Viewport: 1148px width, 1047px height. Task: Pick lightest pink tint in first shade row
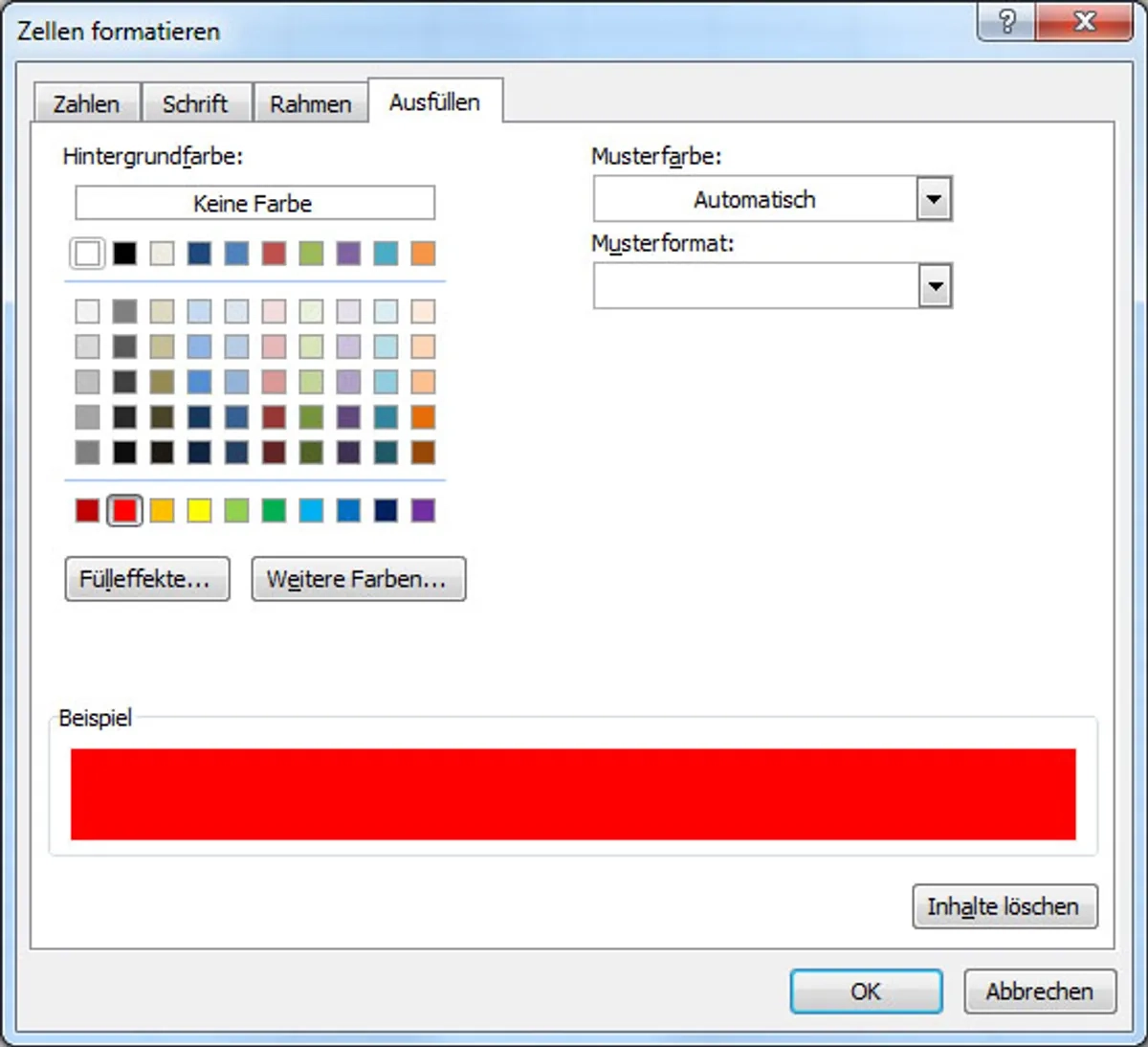(x=274, y=311)
